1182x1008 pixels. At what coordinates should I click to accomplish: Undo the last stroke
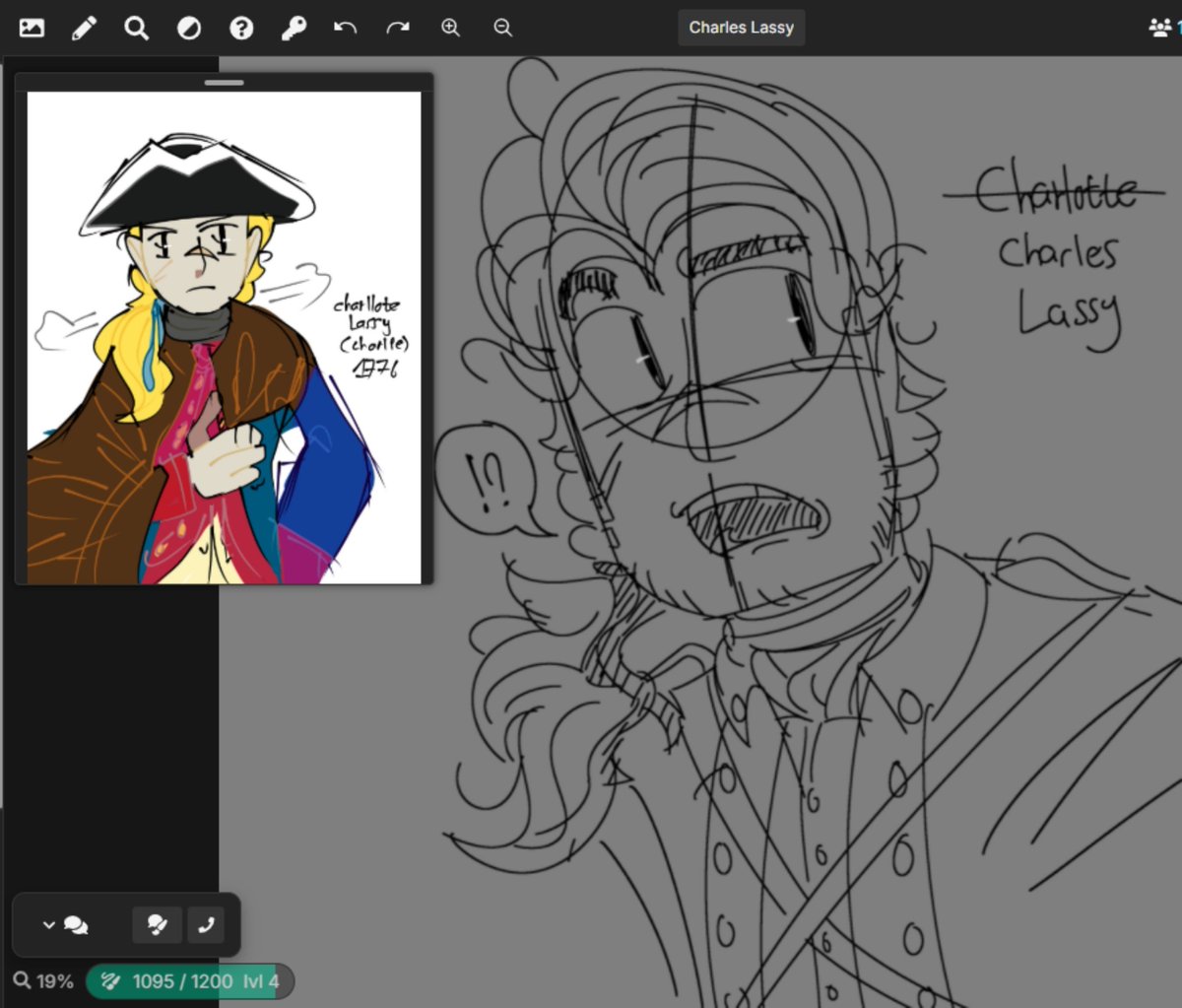pos(345,28)
